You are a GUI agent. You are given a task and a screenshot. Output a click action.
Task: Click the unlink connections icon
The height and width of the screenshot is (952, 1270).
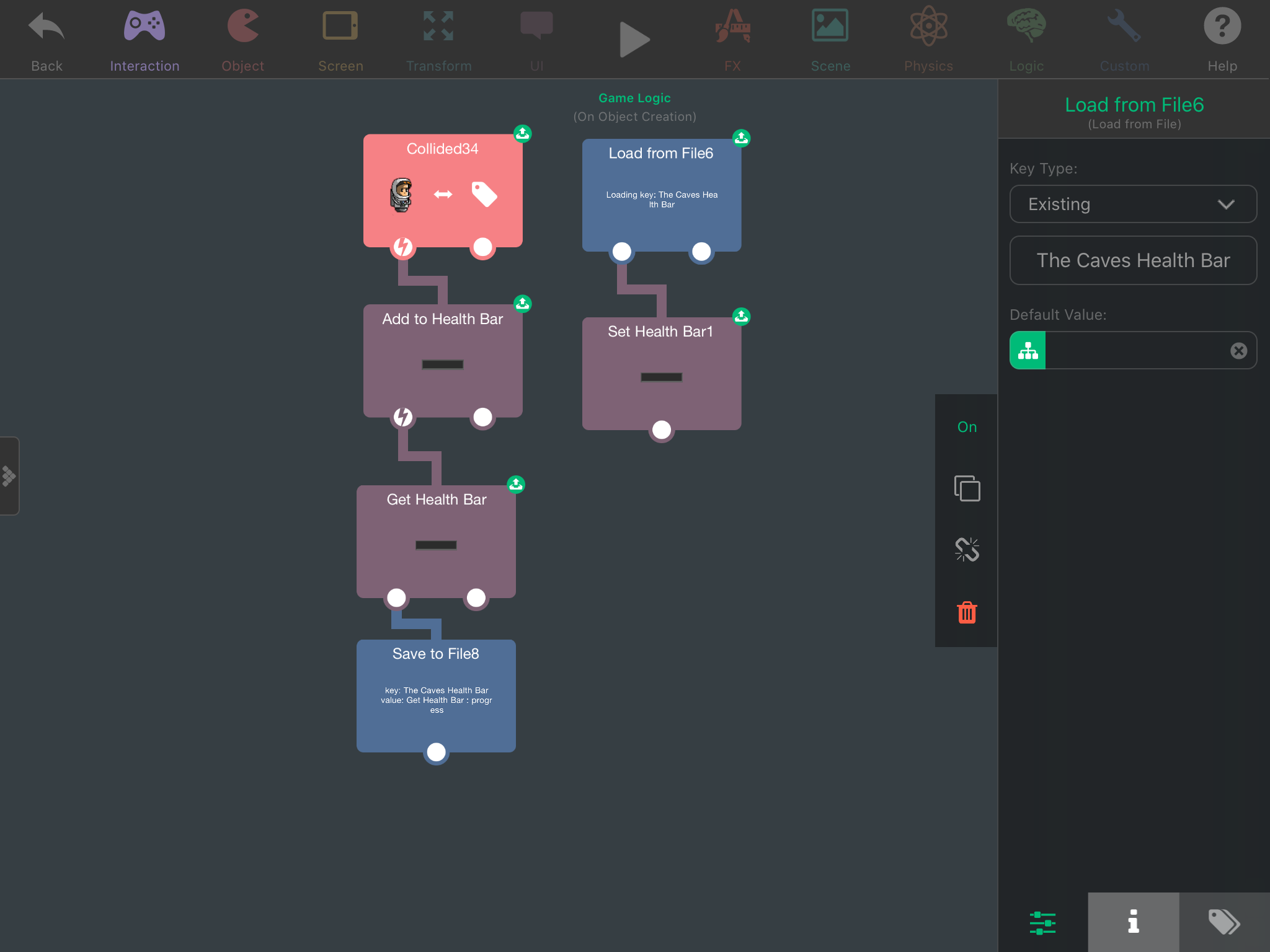(967, 550)
